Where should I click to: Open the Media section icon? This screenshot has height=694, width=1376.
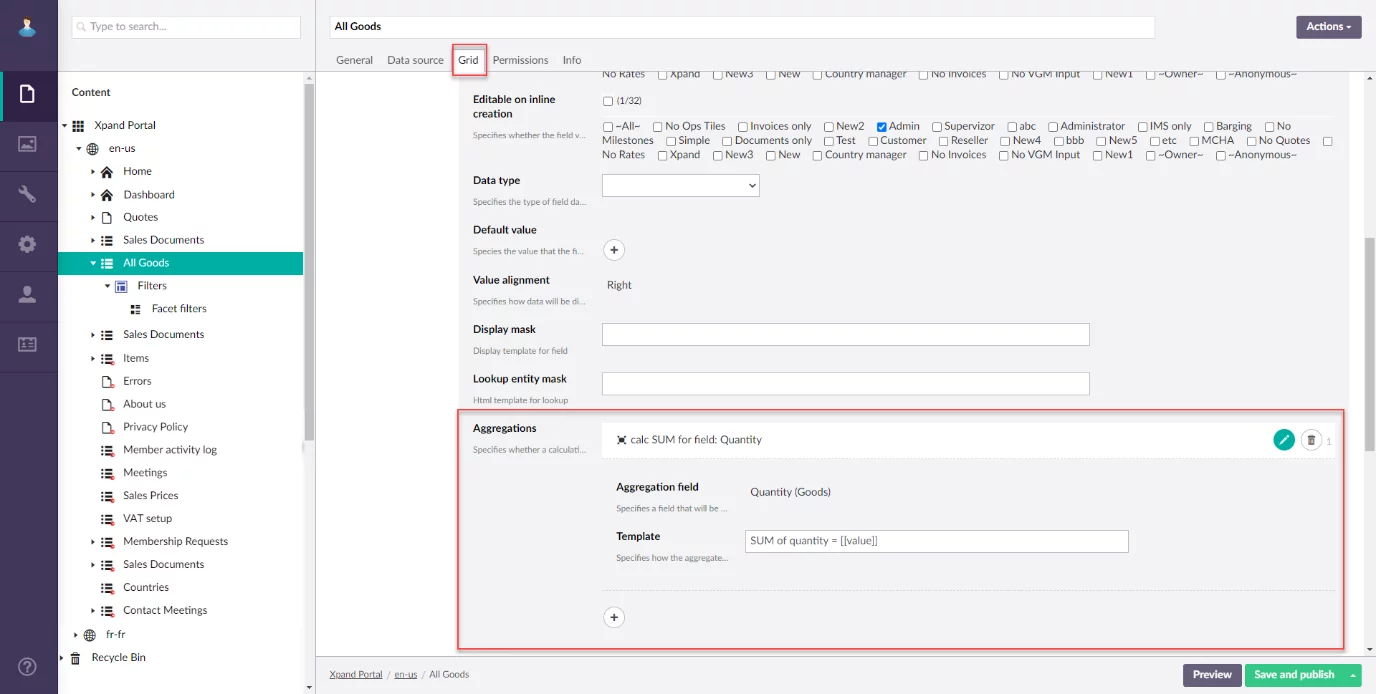tap(28, 144)
